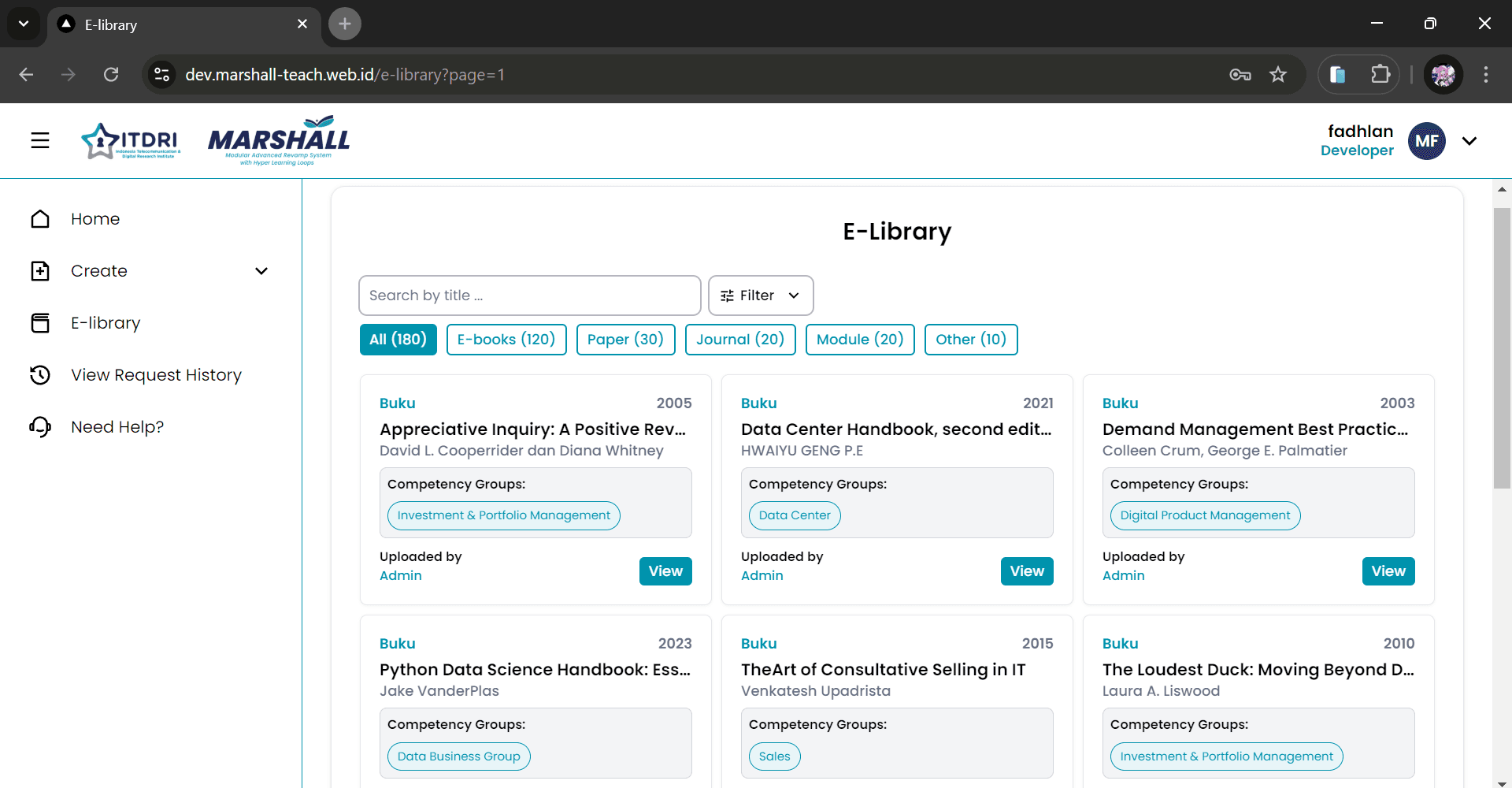Click the Home icon in sidebar

click(x=40, y=219)
